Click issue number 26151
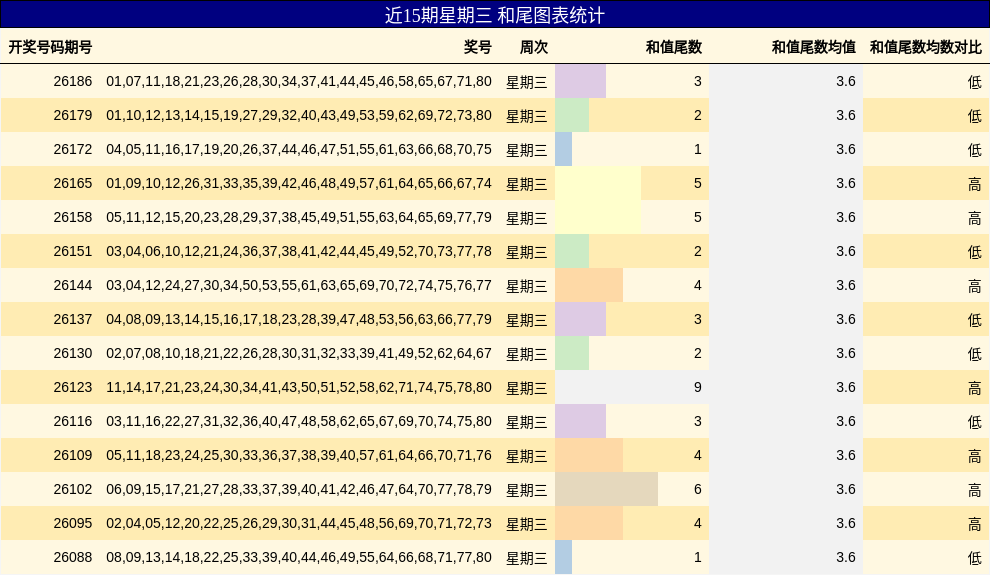Image resolution: width=990 pixels, height=575 pixels. (x=73, y=252)
